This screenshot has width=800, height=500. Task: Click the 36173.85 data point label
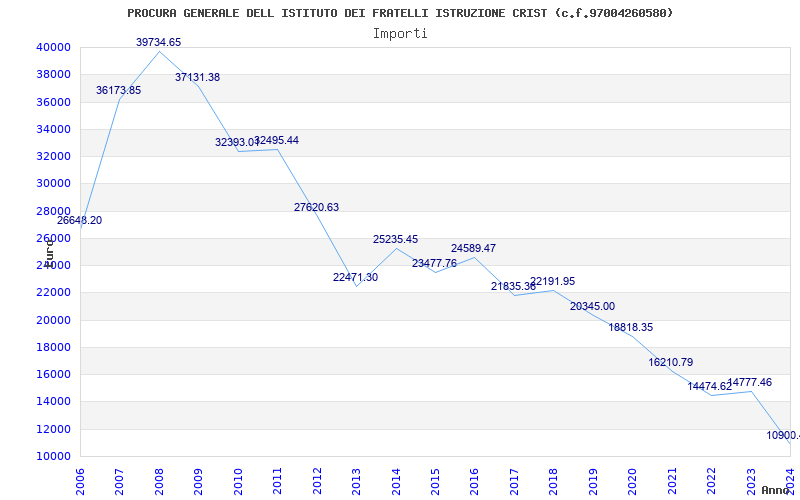pyautogui.click(x=118, y=90)
